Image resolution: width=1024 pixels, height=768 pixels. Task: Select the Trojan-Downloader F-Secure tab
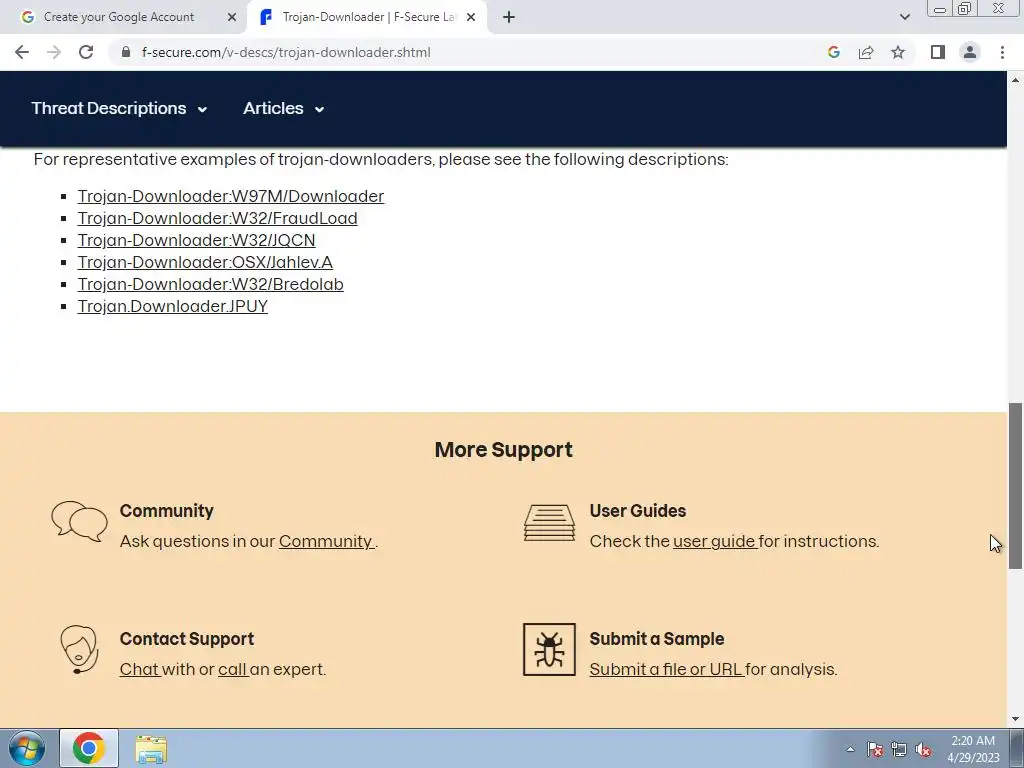pos(366,17)
